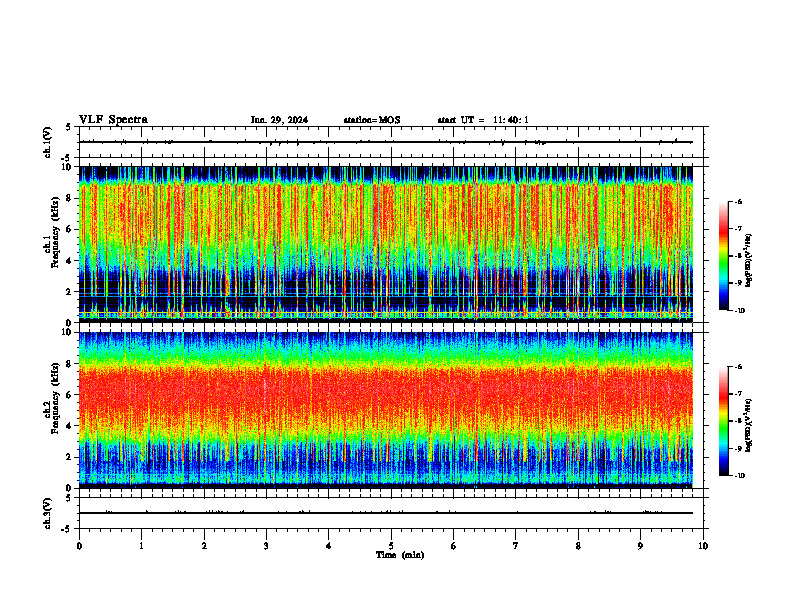The height and width of the screenshot is (612, 792).
Task: Click time-axis tick label "7"
Action: click(516, 546)
